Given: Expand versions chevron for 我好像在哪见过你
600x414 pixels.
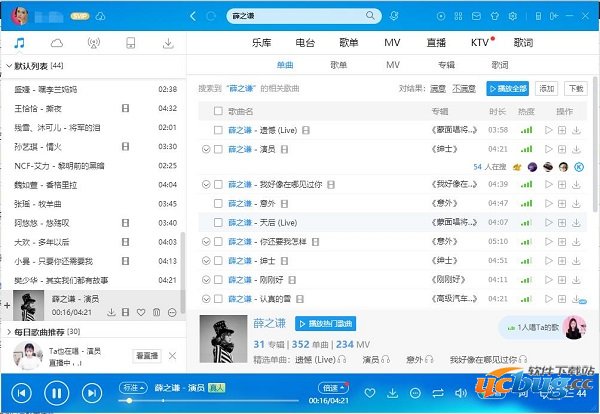Looking at the screenshot, I should (x=206, y=184).
